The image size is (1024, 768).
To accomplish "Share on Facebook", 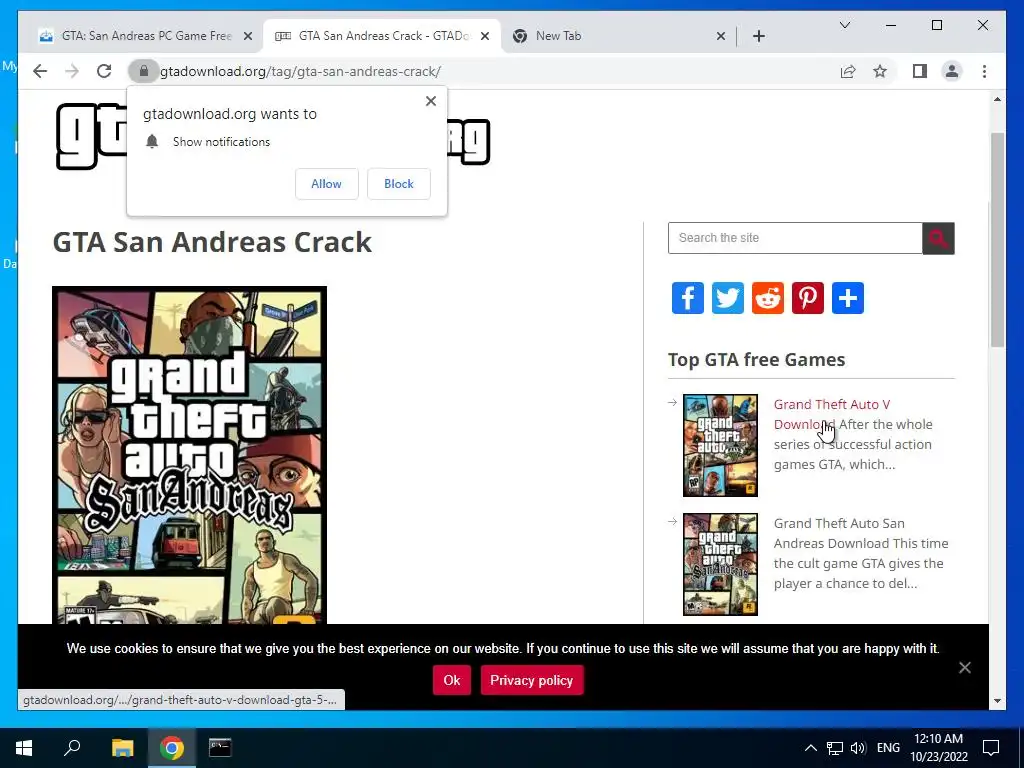I will coord(688,298).
